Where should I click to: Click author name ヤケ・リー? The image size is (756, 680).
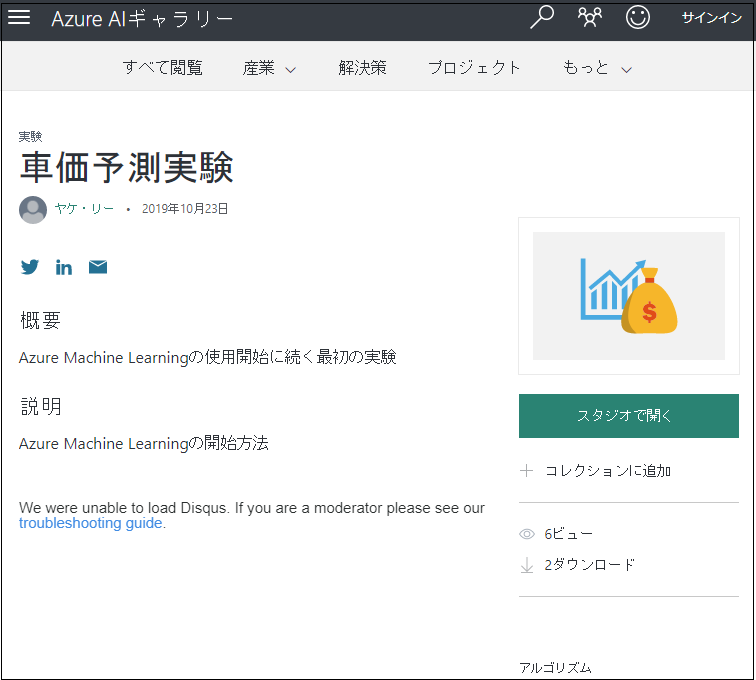pyautogui.click(x=84, y=209)
